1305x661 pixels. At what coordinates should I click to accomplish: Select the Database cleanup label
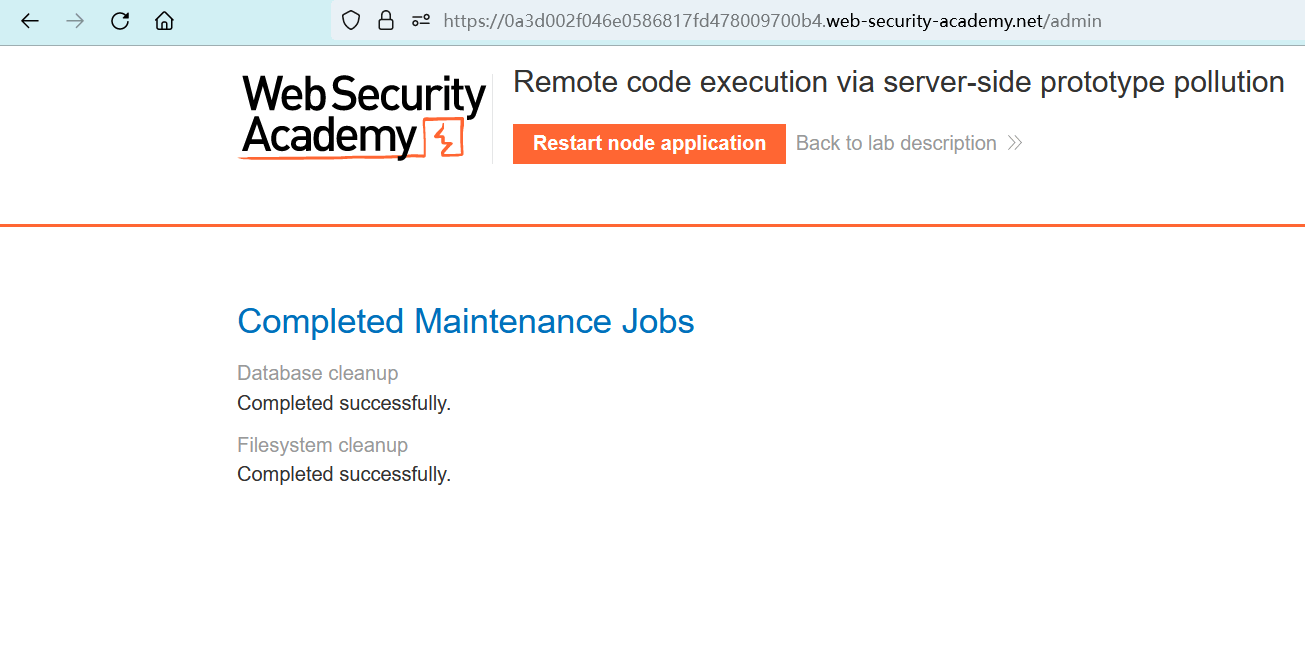click(x=317, y=373)
